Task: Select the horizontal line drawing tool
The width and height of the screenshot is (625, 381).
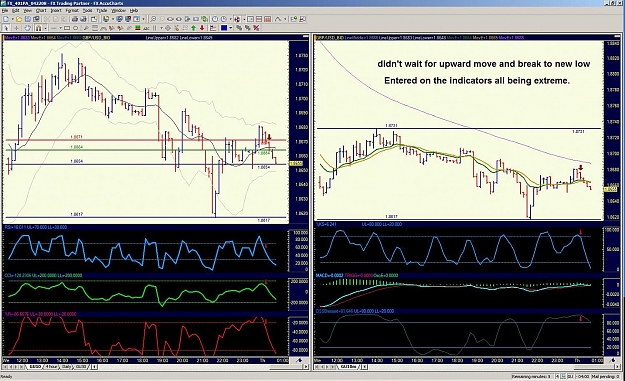Action: click(53, 28)
